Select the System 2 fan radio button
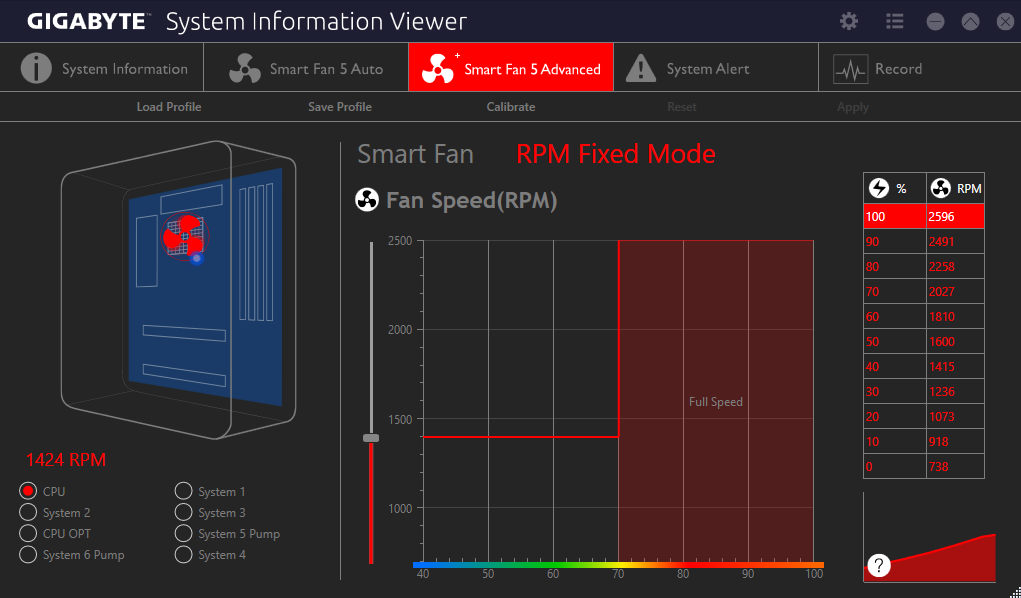 point(28,512)
